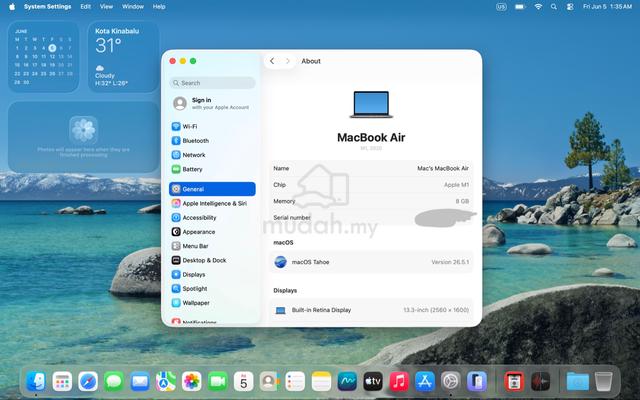Click the June calendar widget

point(43,57)
